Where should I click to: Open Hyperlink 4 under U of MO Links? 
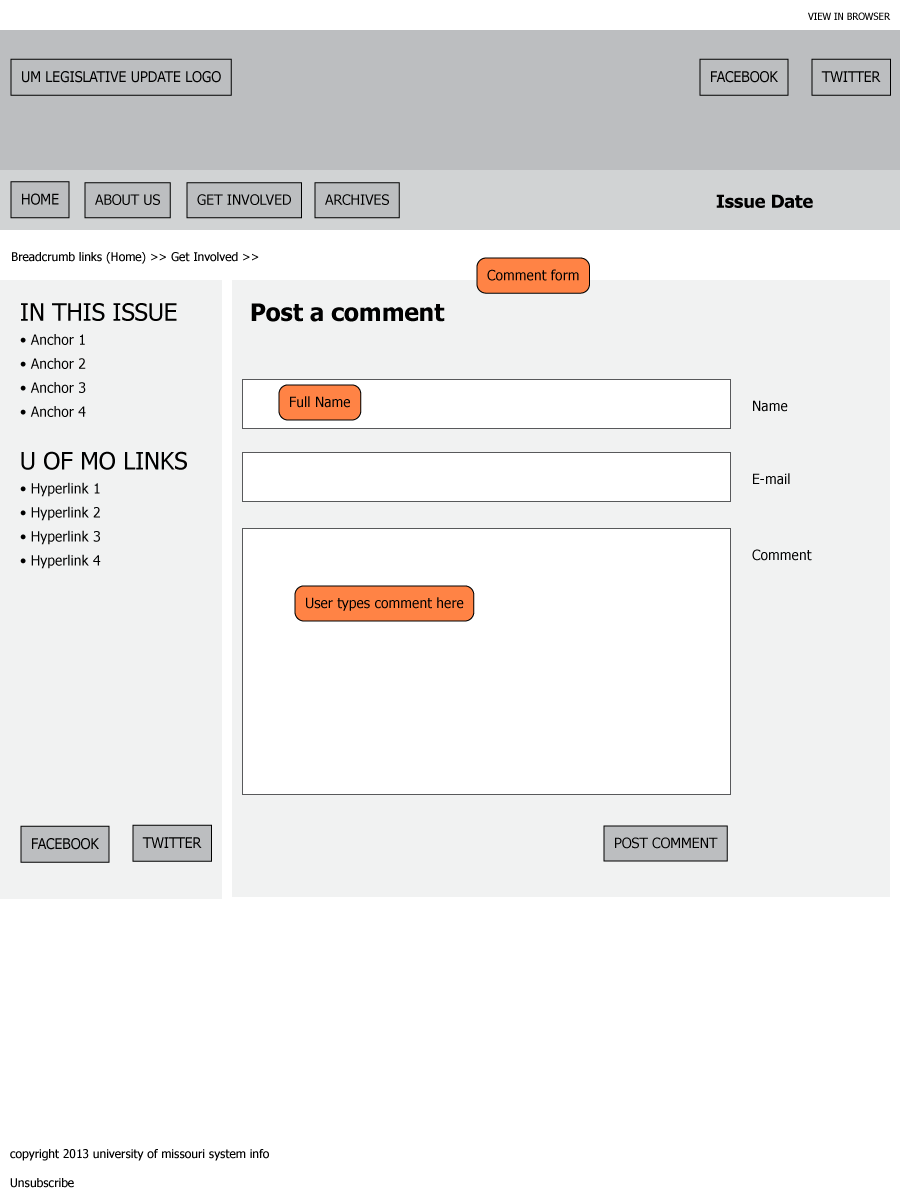coord(65,561)
